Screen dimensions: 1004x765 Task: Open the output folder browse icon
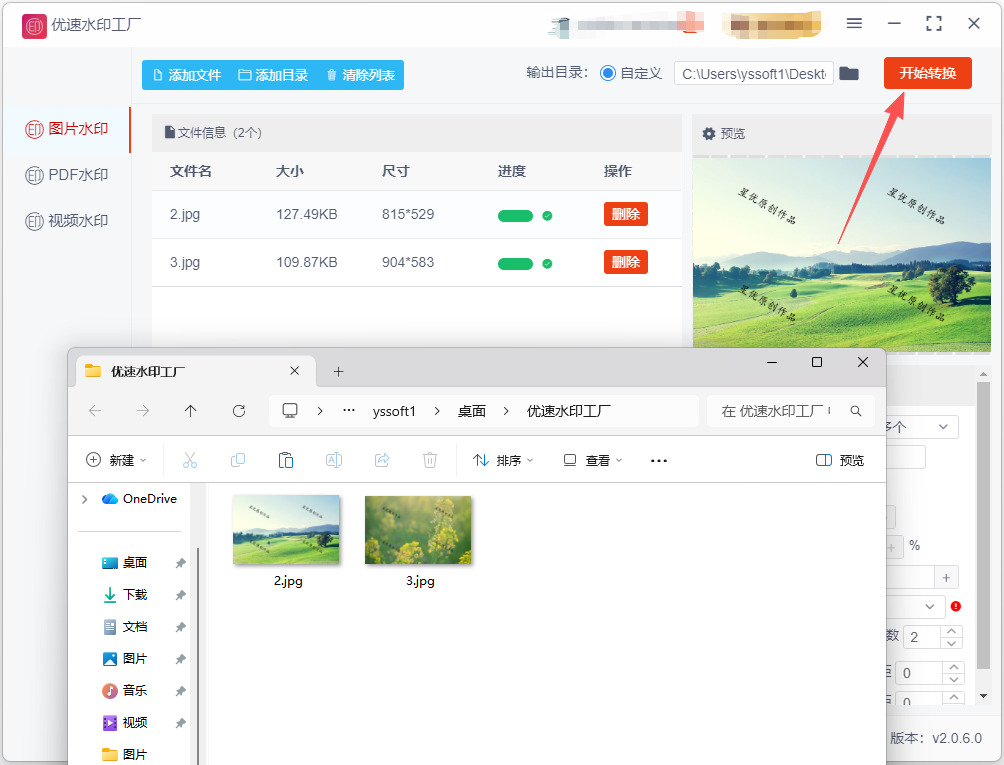pos(849,73)
